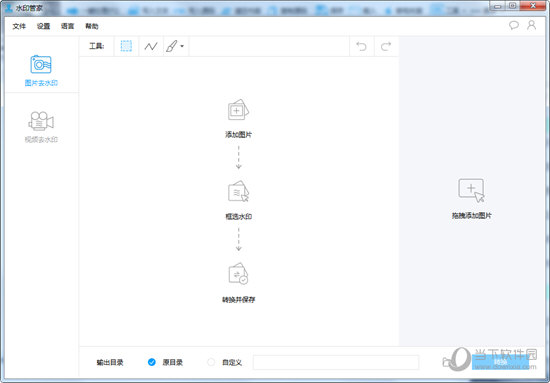Open the 设置 menu
The image size is (550, 383).
(x=43, y=26)
